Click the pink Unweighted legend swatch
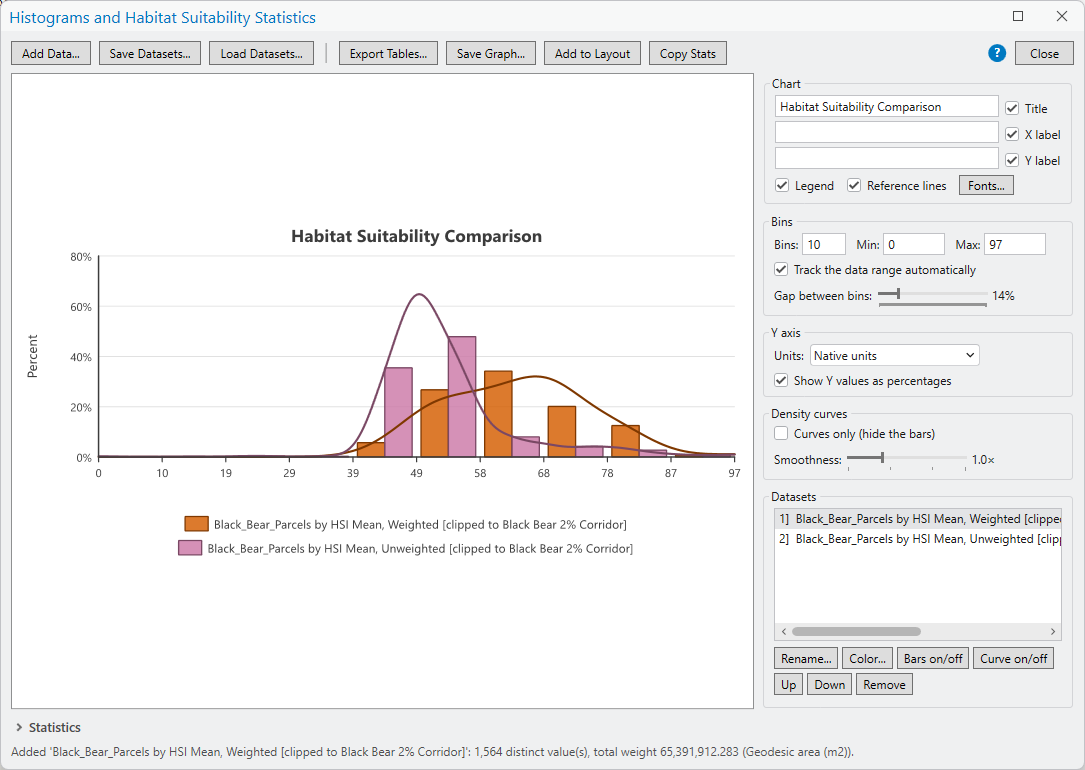 click(x=190, y=548)
